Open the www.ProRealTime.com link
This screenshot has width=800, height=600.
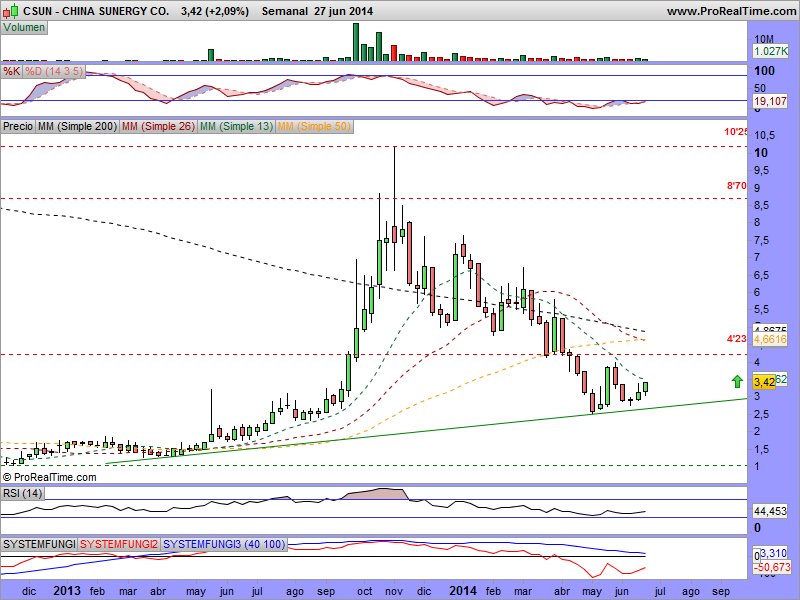(x=731, y=11)
